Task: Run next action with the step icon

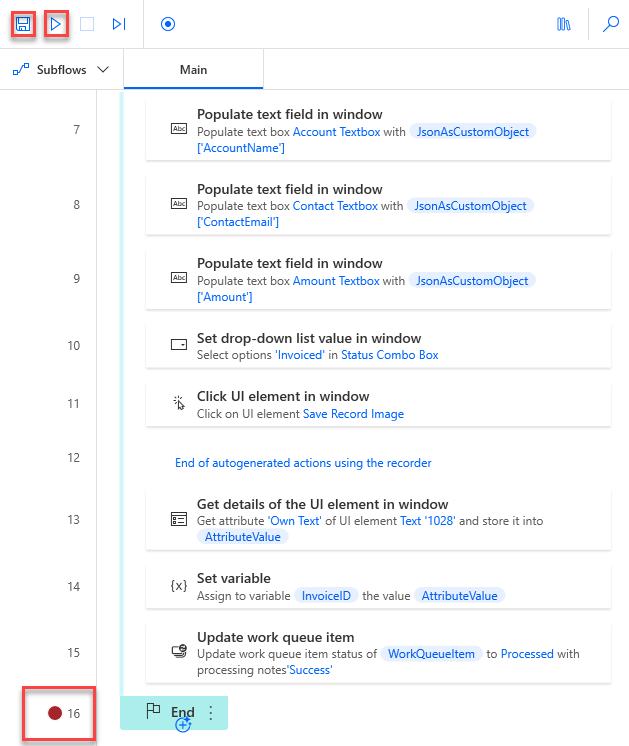Action: click(119, 24)
